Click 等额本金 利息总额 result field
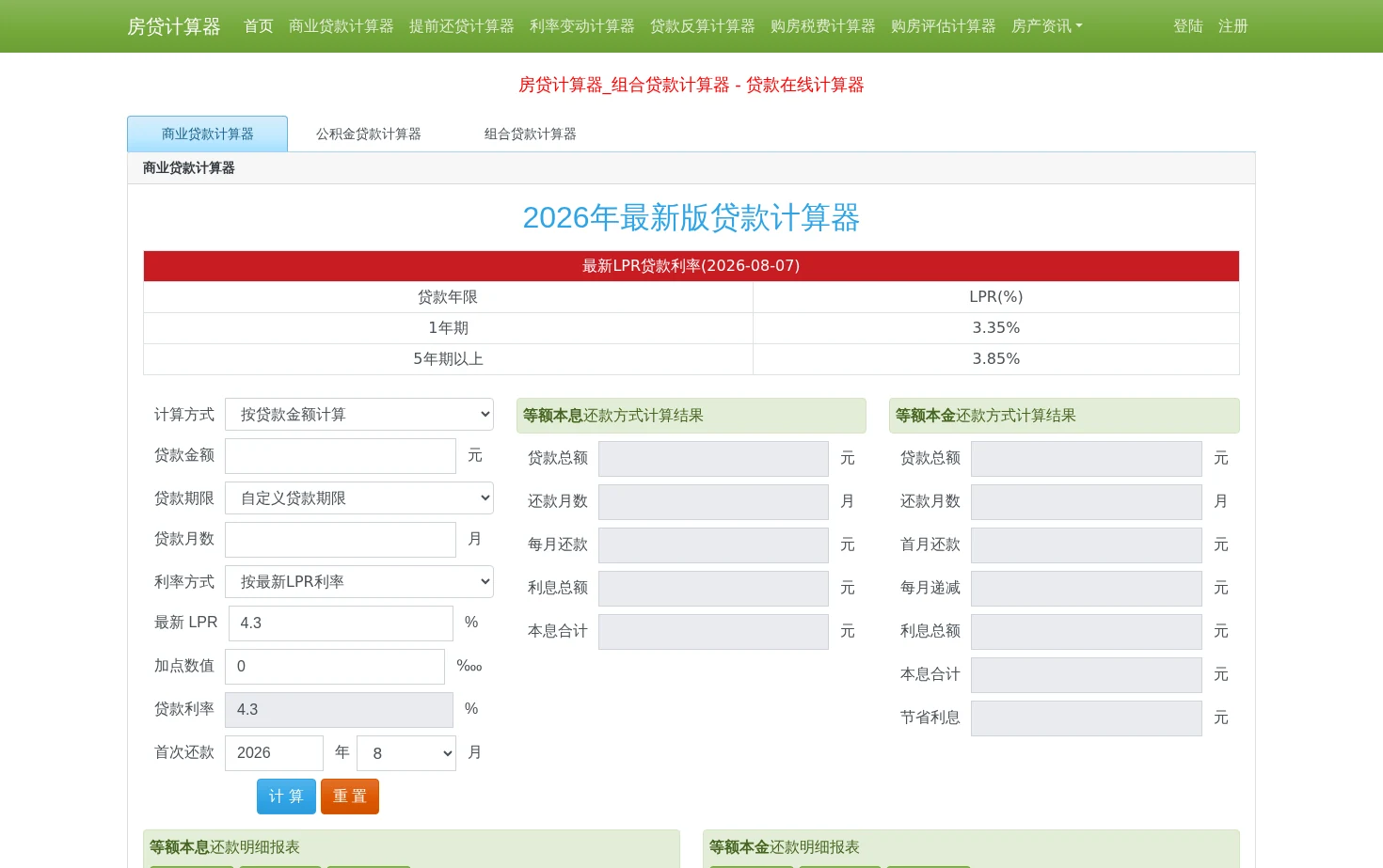This screenshot has height=868, width=1383. click(x=1087, y=632)
